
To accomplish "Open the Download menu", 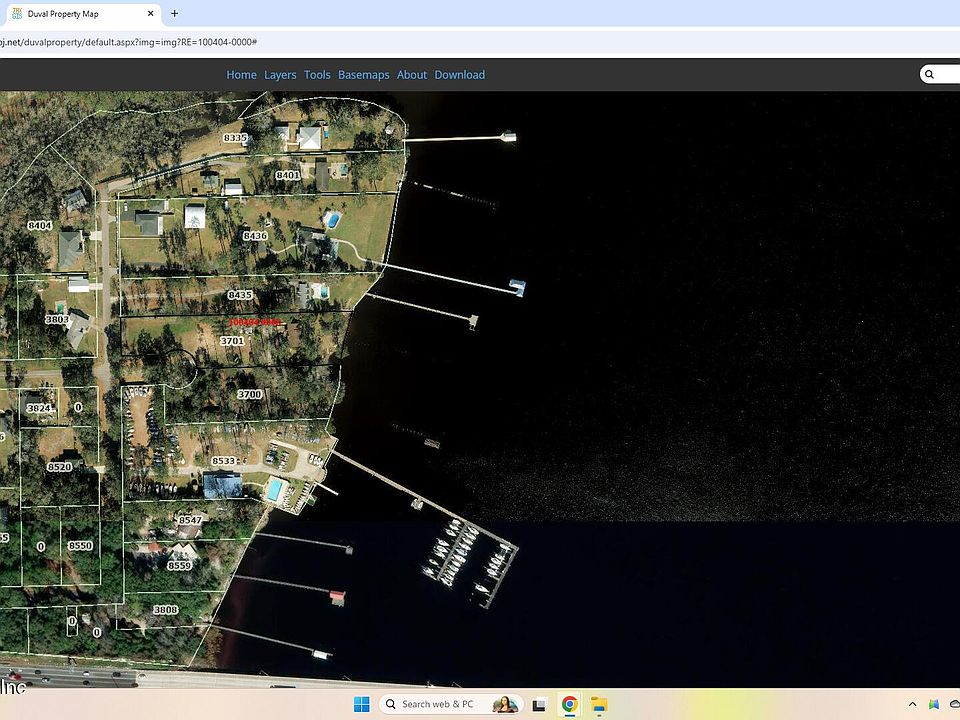I will click(459, 75).
